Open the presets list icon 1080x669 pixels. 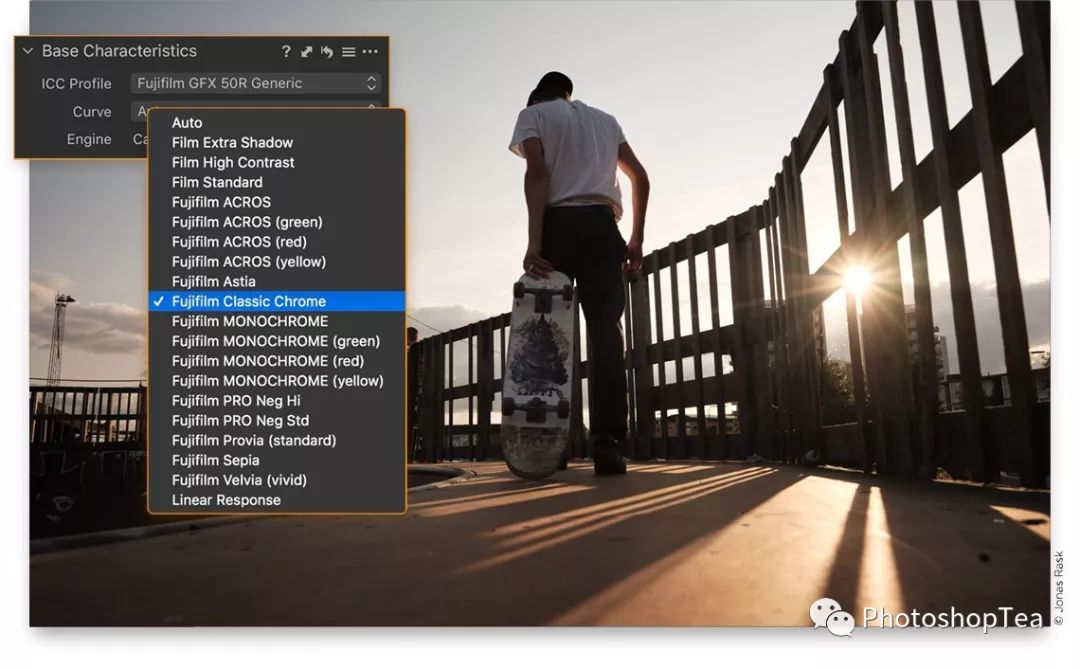349,52
